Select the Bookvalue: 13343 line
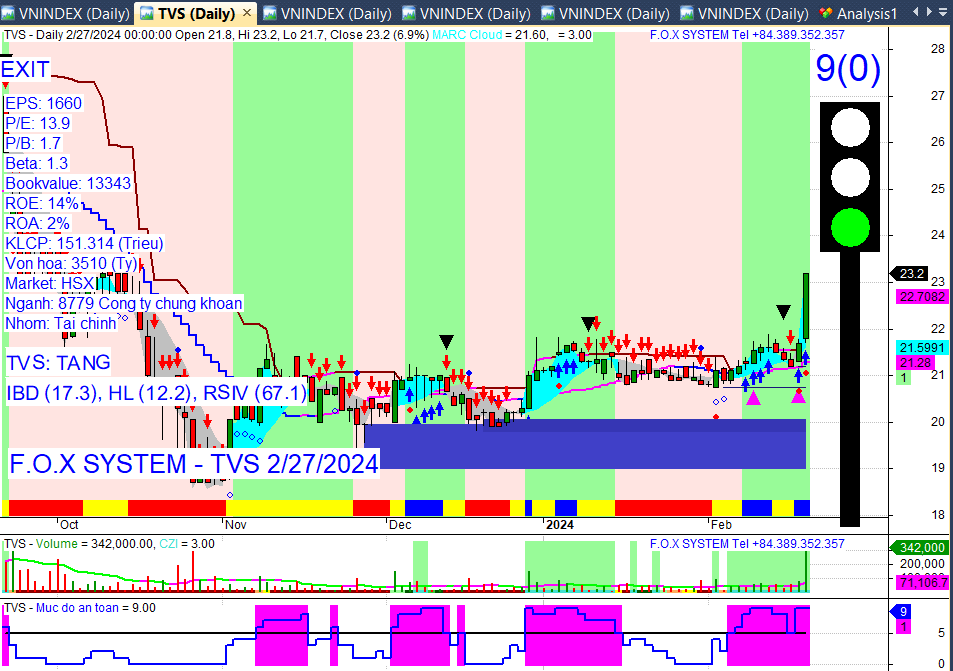 (x=68, y=184)
